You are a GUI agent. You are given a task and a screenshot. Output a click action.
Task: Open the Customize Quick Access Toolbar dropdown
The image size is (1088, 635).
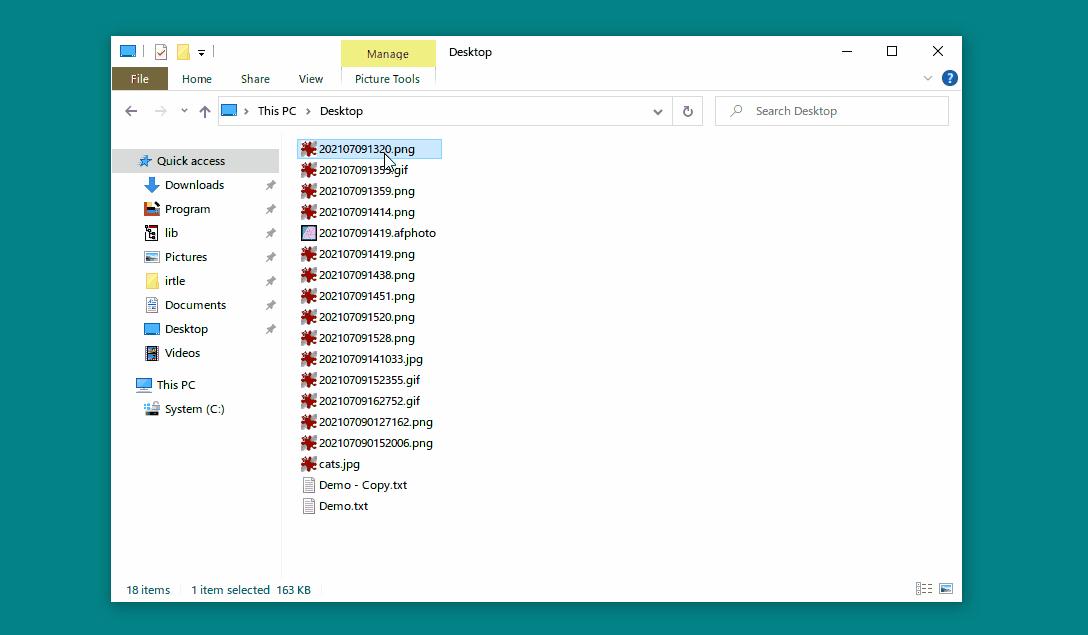click(201, 53)
